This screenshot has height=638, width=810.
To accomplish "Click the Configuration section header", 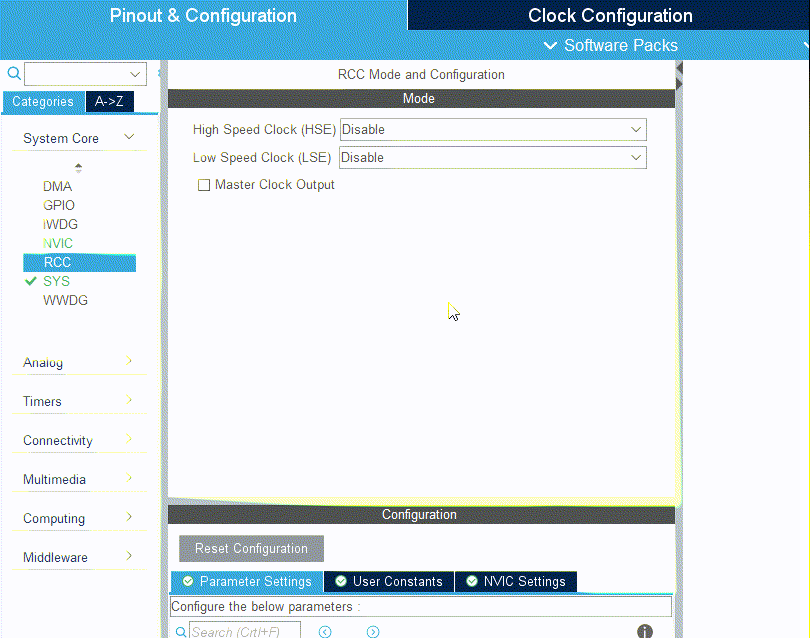I will click(422, 515).
